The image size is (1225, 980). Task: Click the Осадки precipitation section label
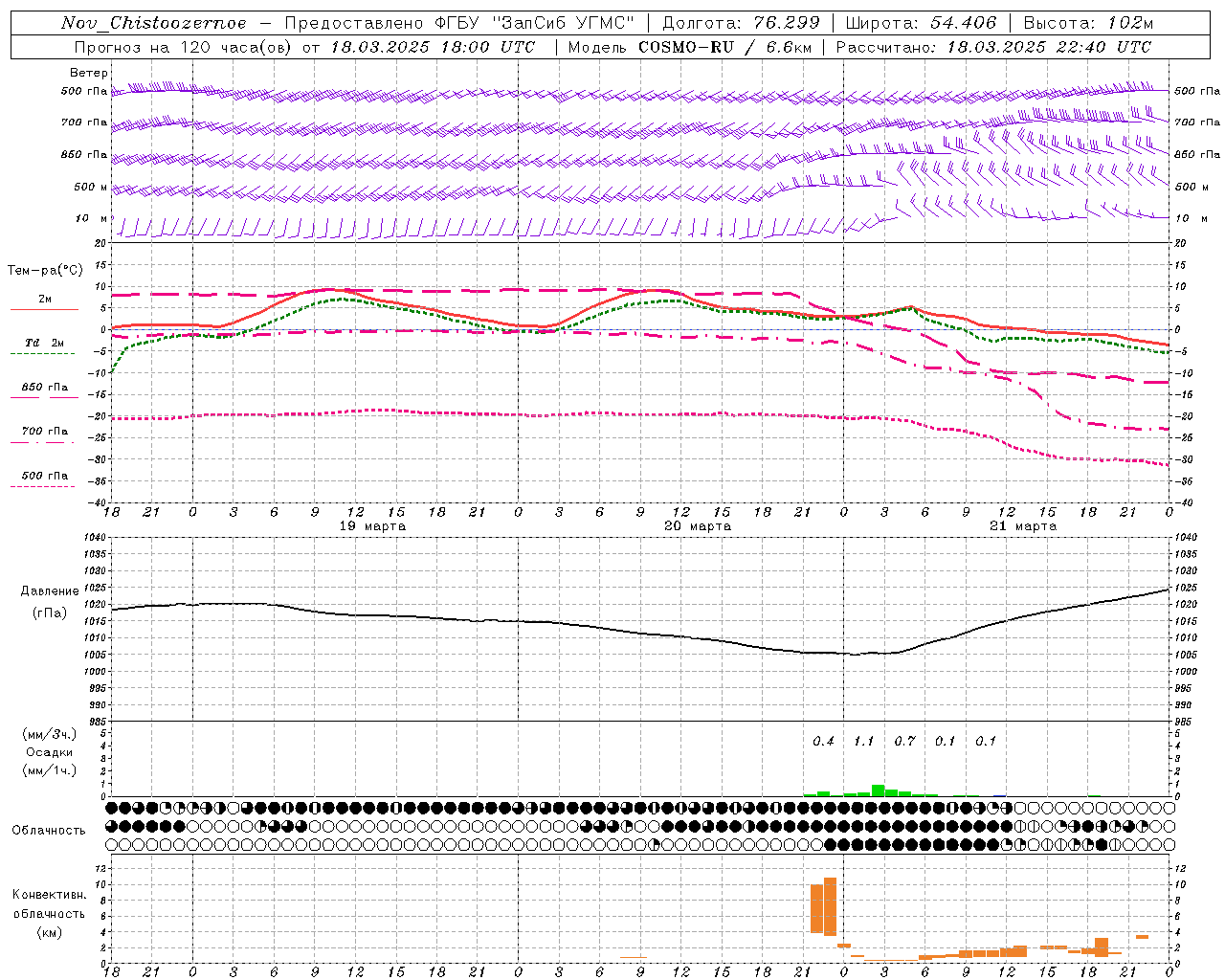point(50,752)
